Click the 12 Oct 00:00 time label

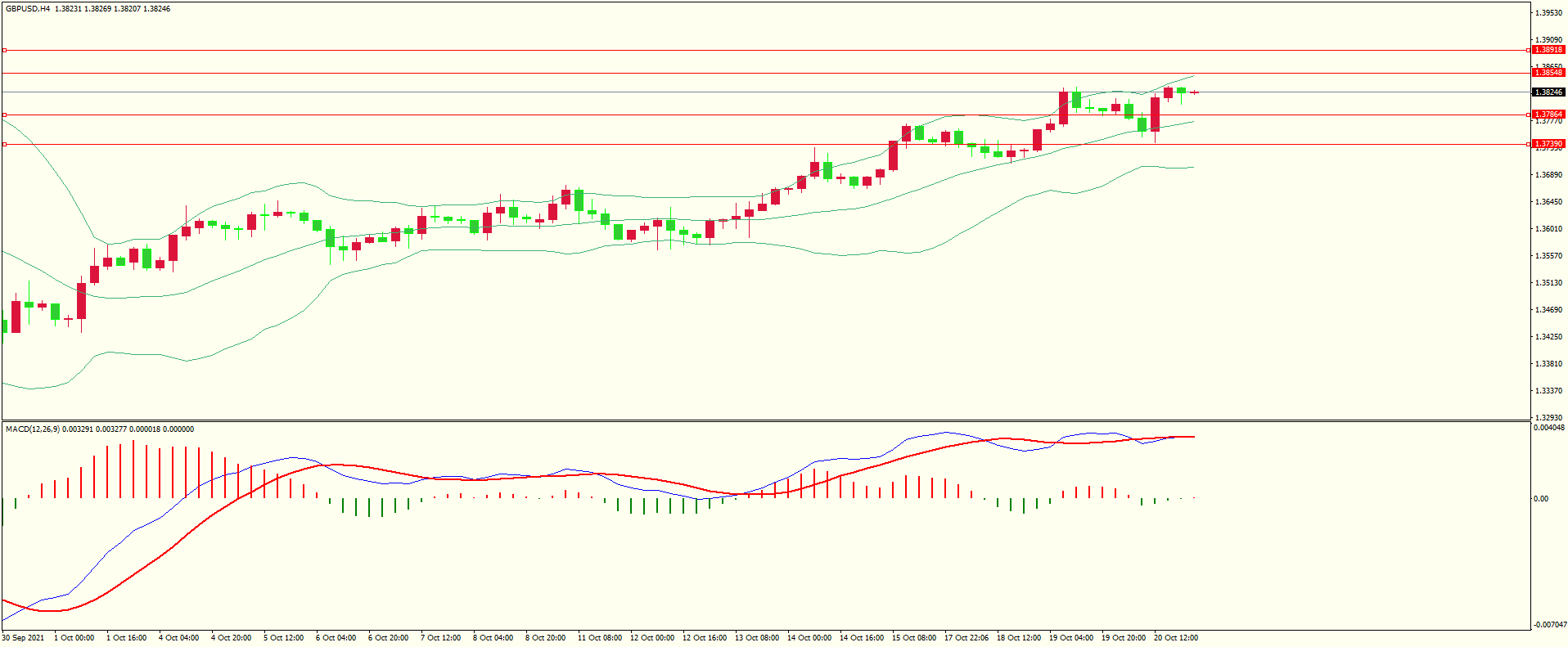coord(652,638)
